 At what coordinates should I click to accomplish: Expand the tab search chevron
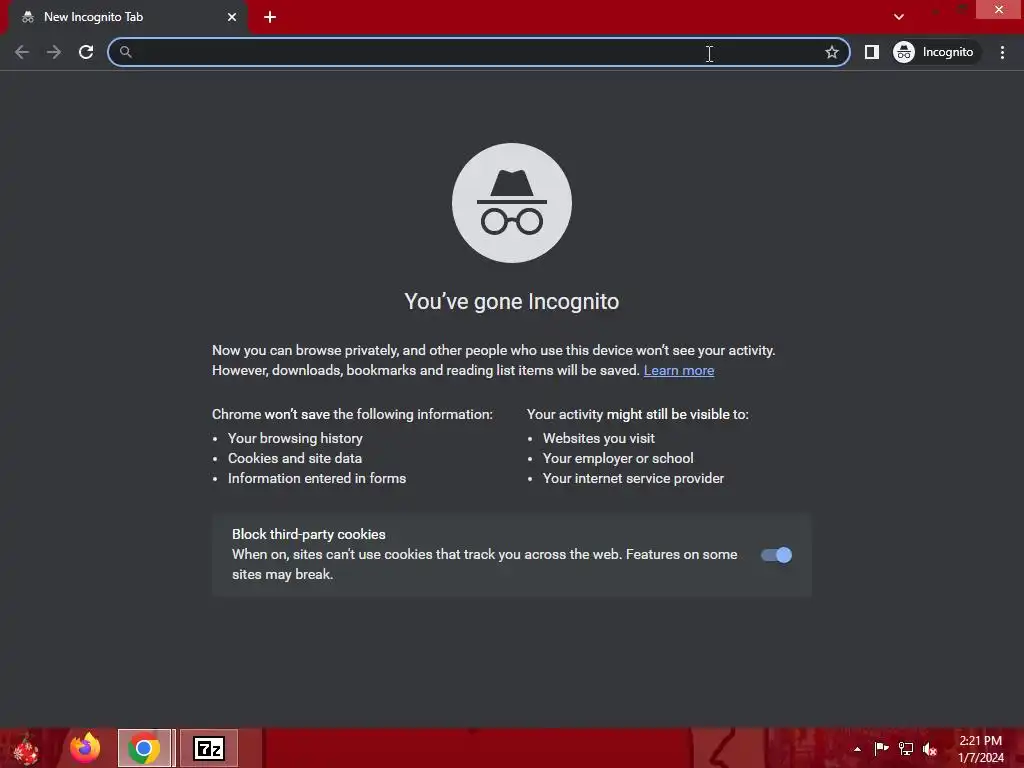click(x=899, y=17)
